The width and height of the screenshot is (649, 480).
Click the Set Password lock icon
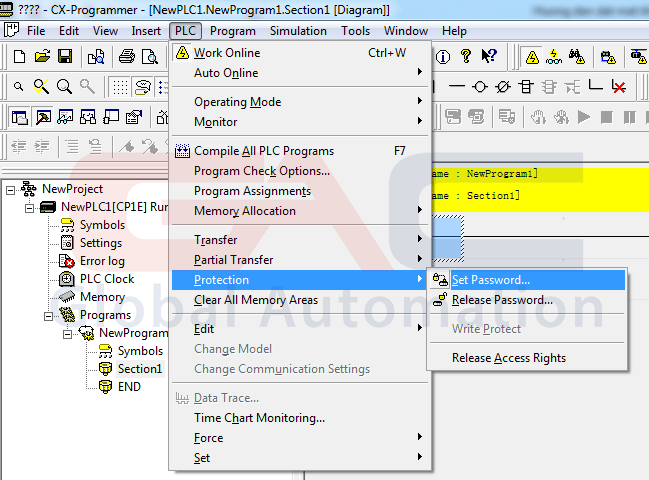440,280
